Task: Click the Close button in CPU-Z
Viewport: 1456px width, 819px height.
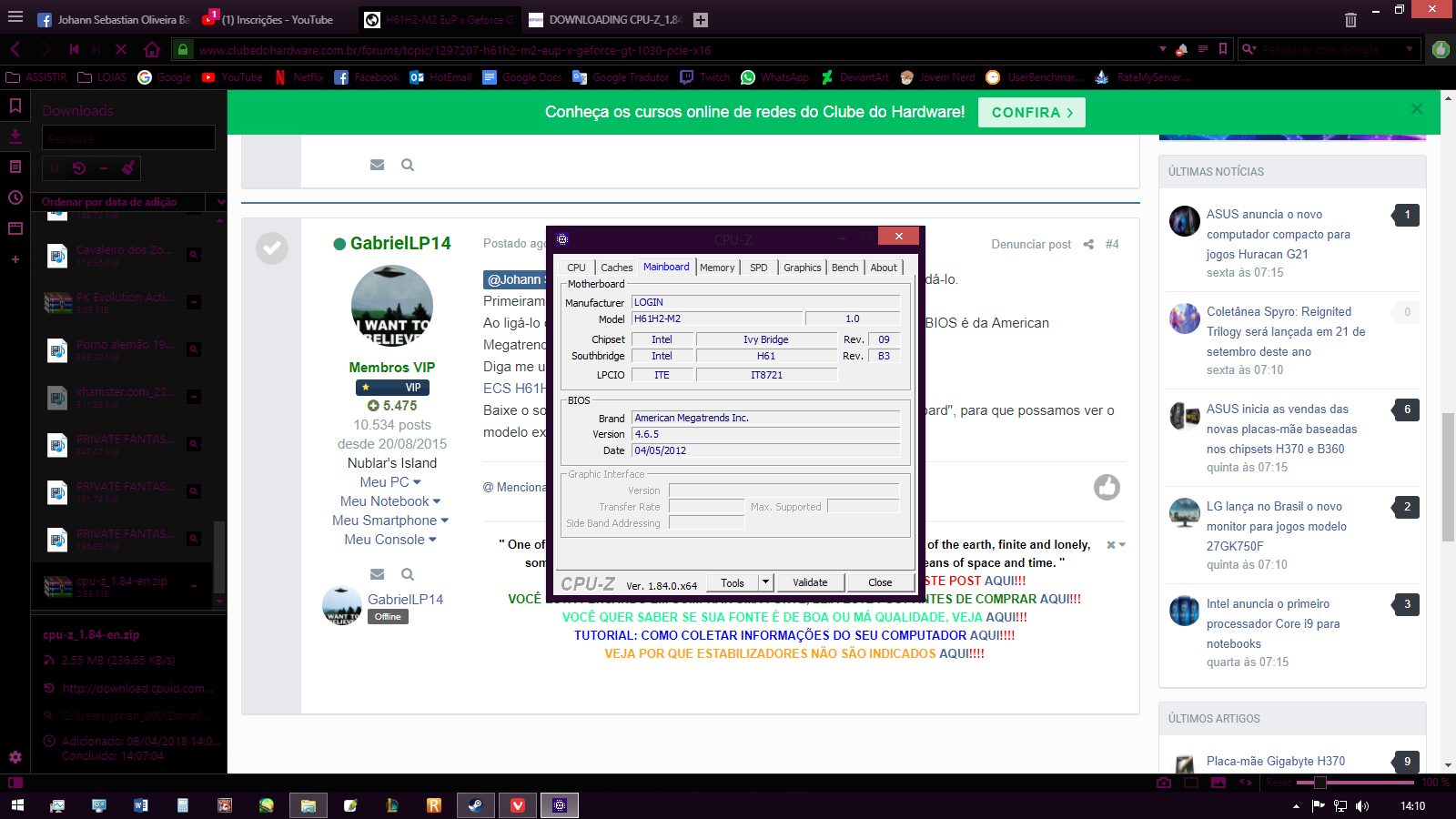Action: (880, 582)
